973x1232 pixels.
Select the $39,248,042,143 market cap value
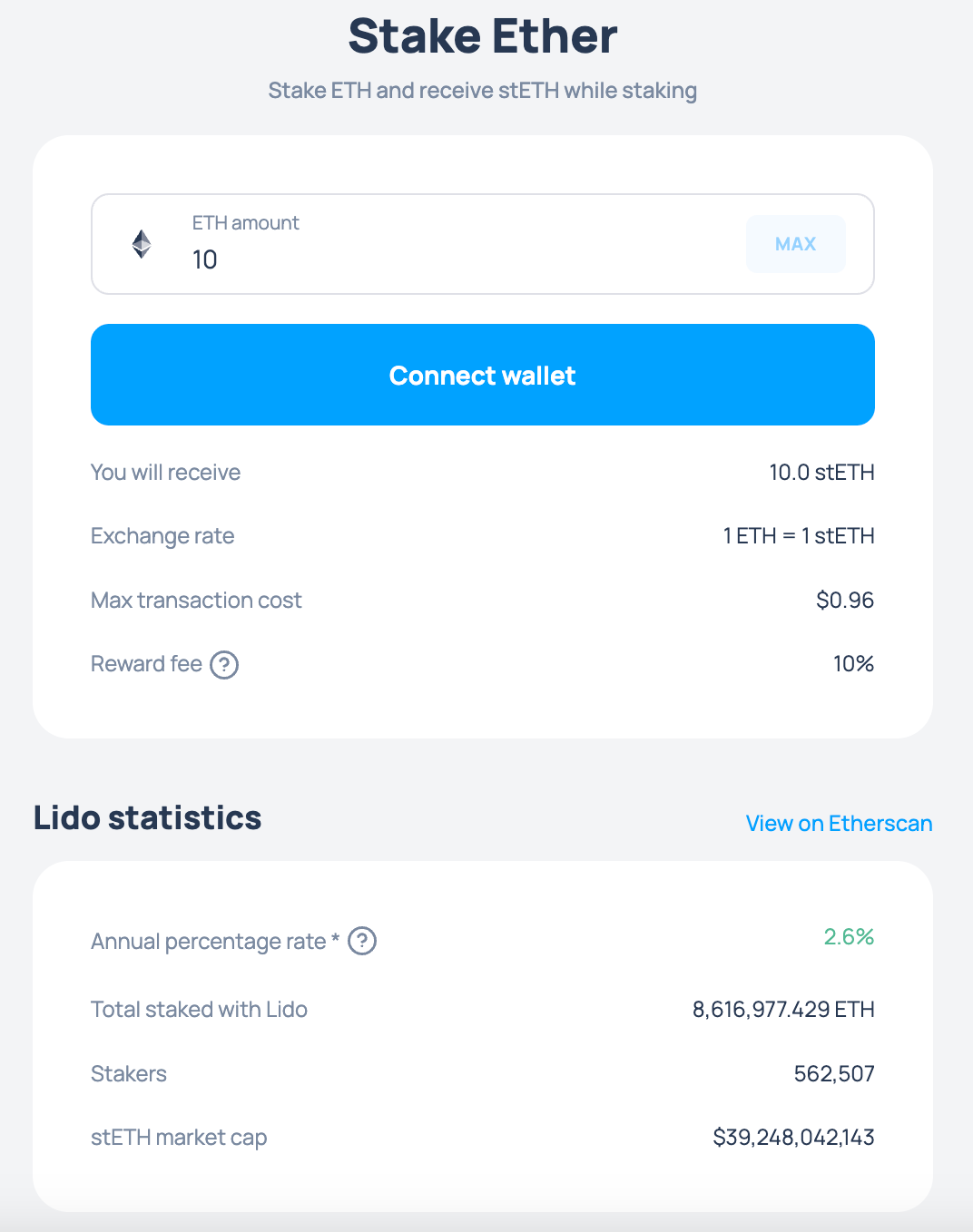pyautogui.click(x=793, y=1138)
